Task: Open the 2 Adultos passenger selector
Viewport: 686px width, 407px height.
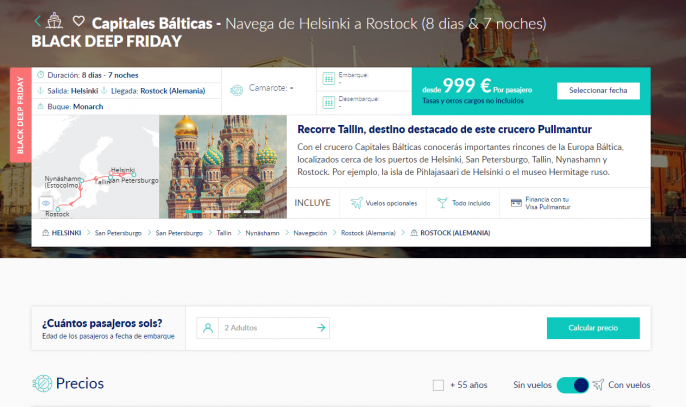Action: (263, 328)
